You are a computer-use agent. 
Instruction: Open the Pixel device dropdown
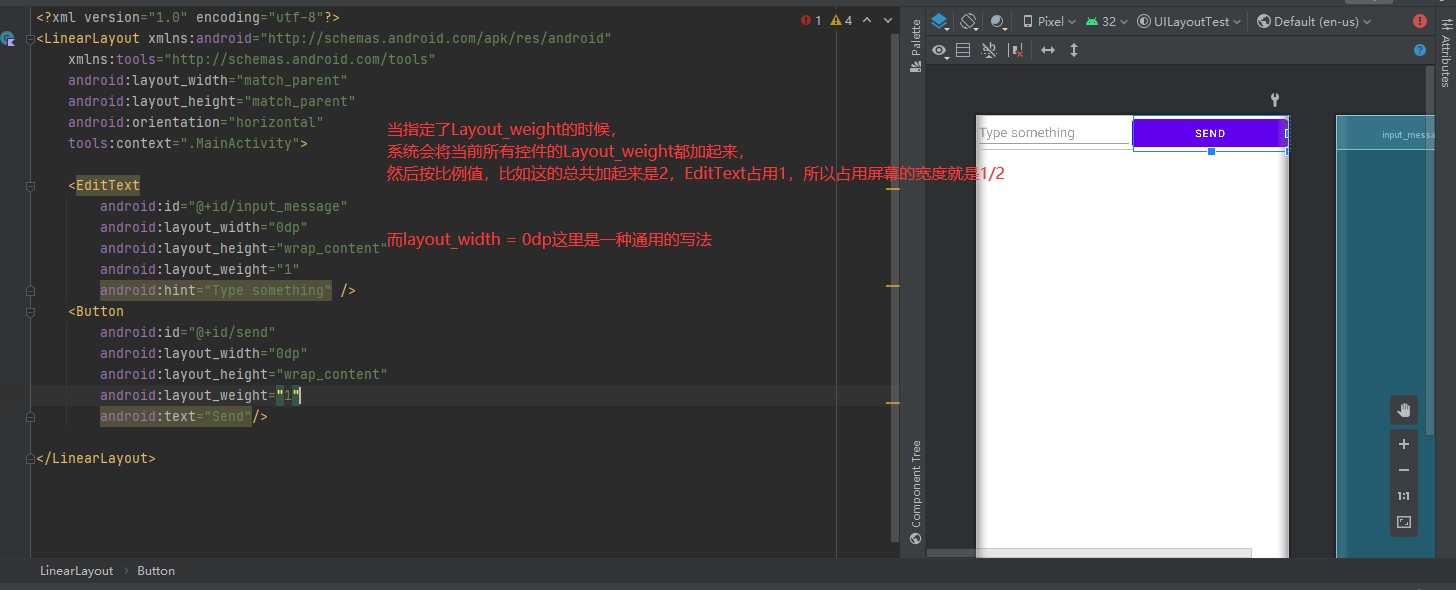tap(1049, 21)
